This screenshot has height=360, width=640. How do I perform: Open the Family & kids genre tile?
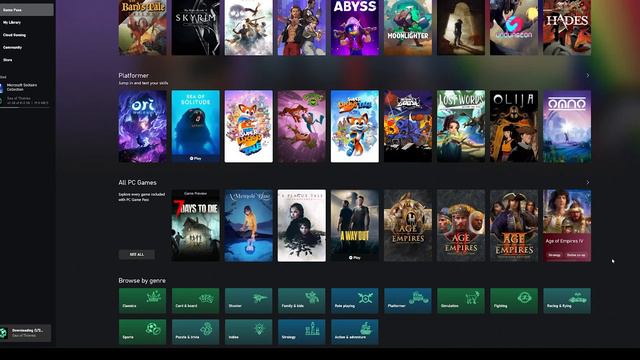[x=302, y=301]
